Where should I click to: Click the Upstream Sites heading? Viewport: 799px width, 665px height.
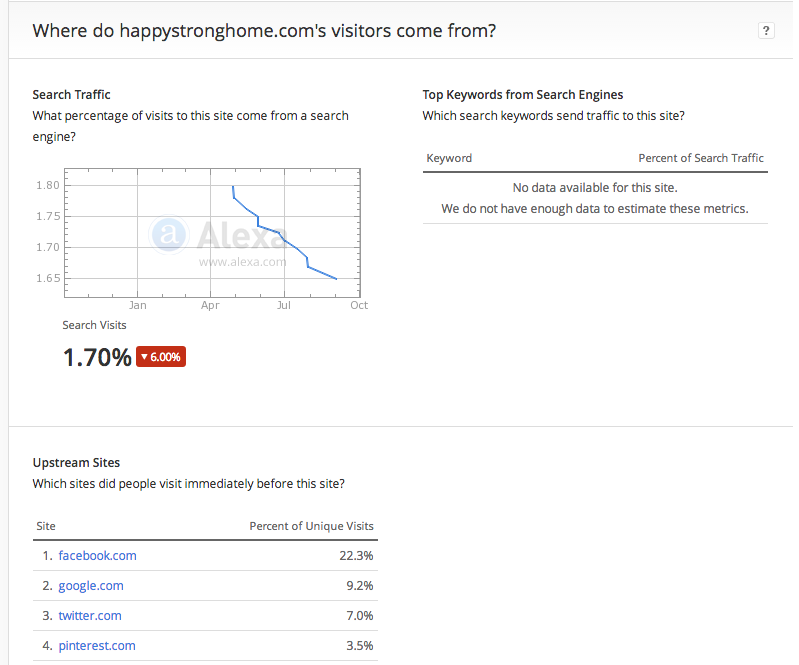click(76, 463)
